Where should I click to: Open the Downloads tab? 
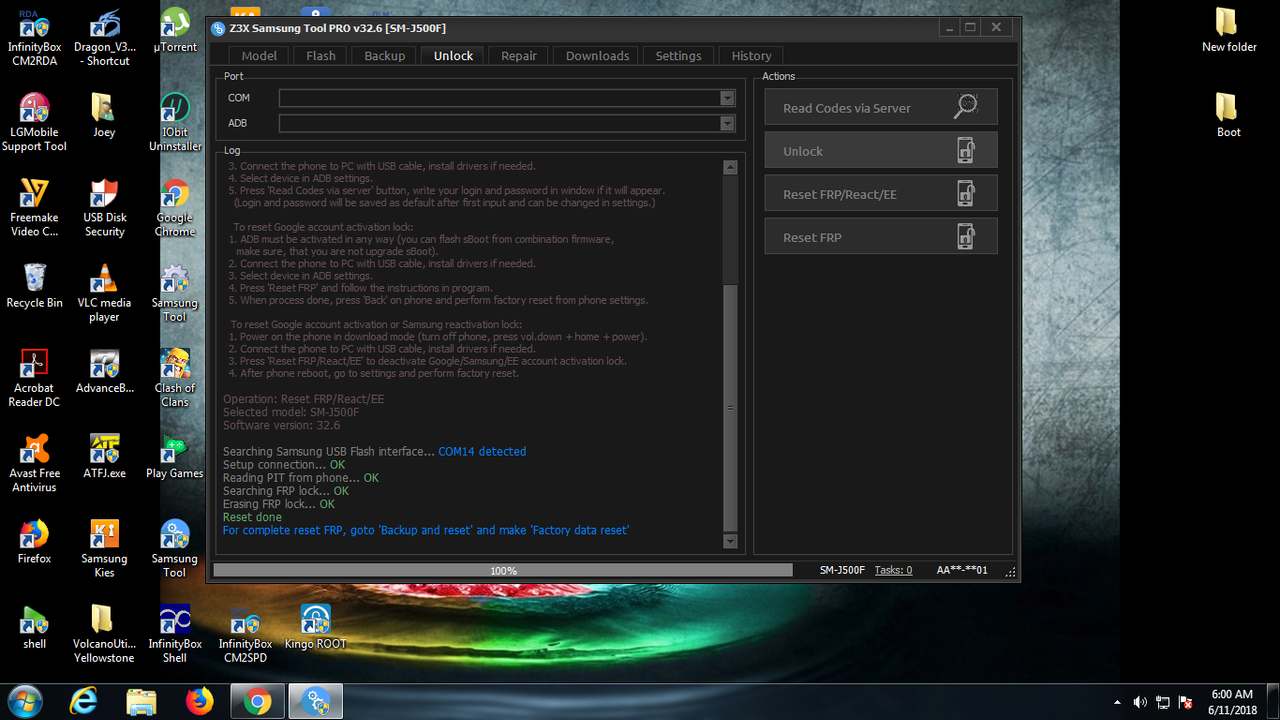pos(597,56)
